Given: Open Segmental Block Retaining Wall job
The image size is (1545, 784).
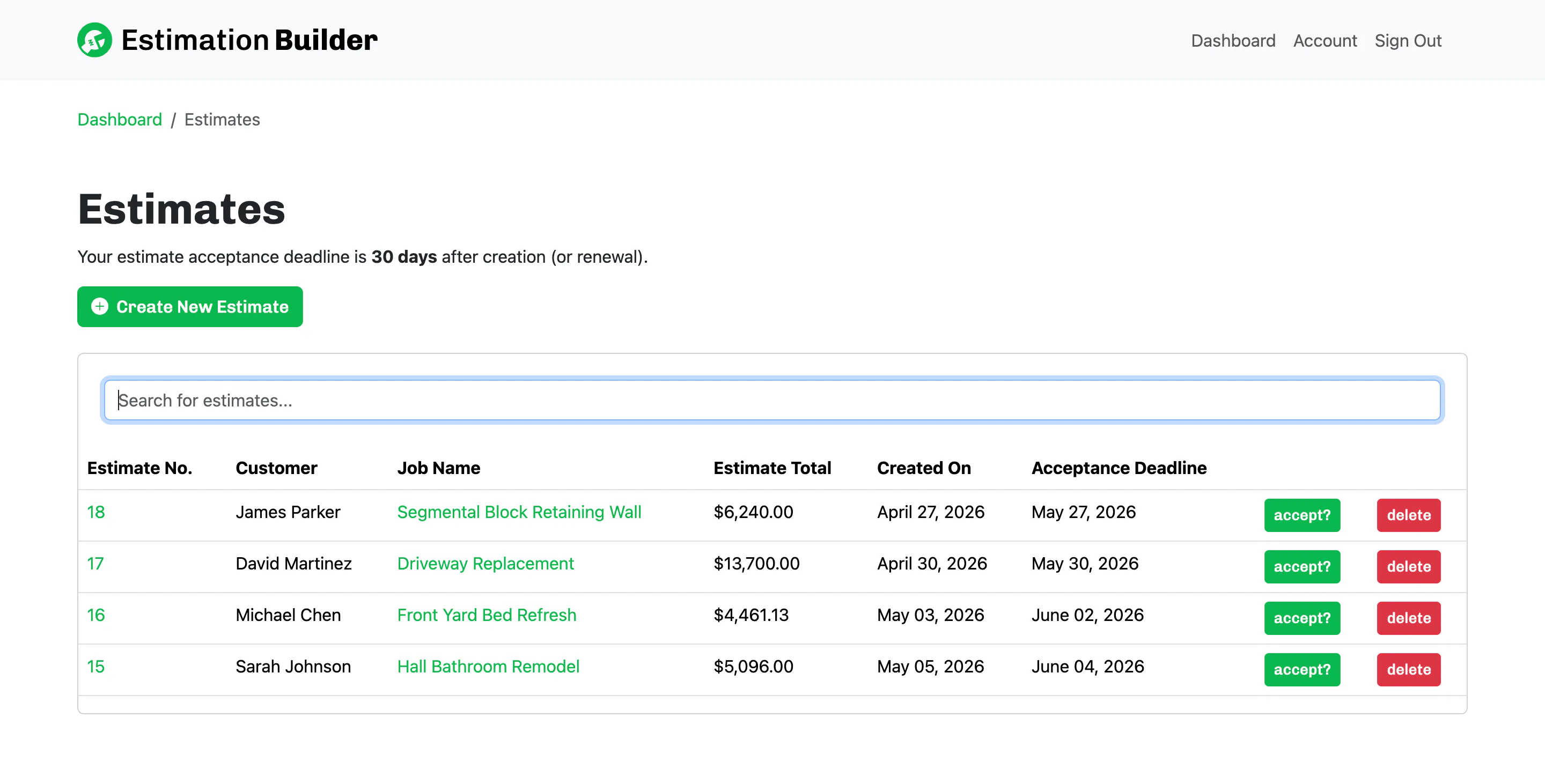Looking at the screenshot, I should pyautogui.click(x=519, y=512).
